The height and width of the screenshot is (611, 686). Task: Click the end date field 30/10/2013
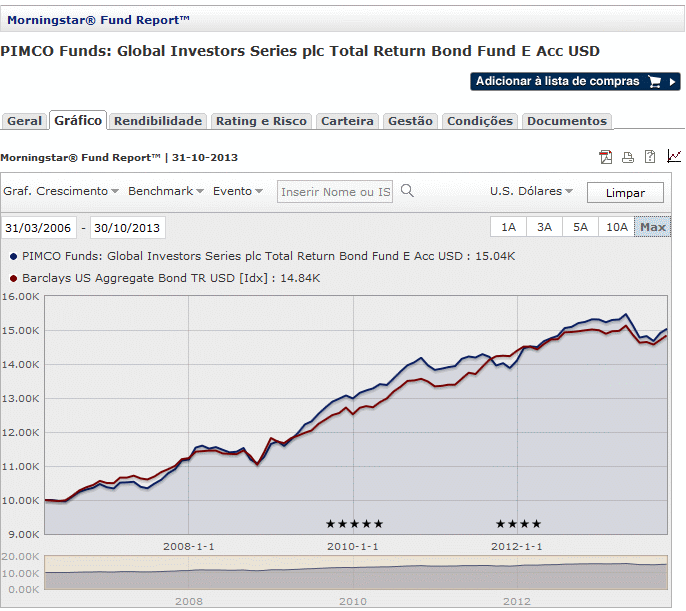point(128,227)
